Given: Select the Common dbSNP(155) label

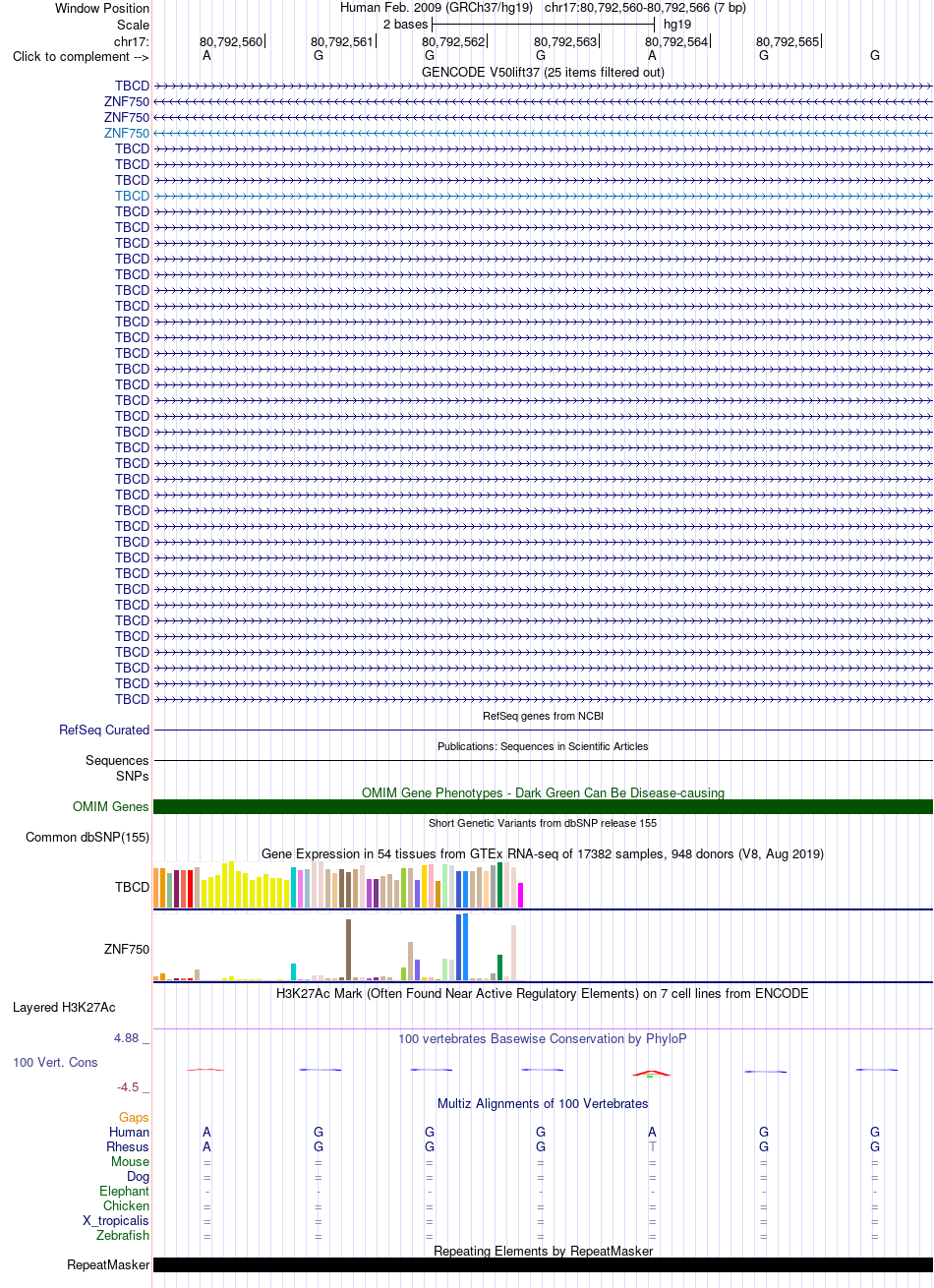Looking at the screenshot, I should point(88,838).
